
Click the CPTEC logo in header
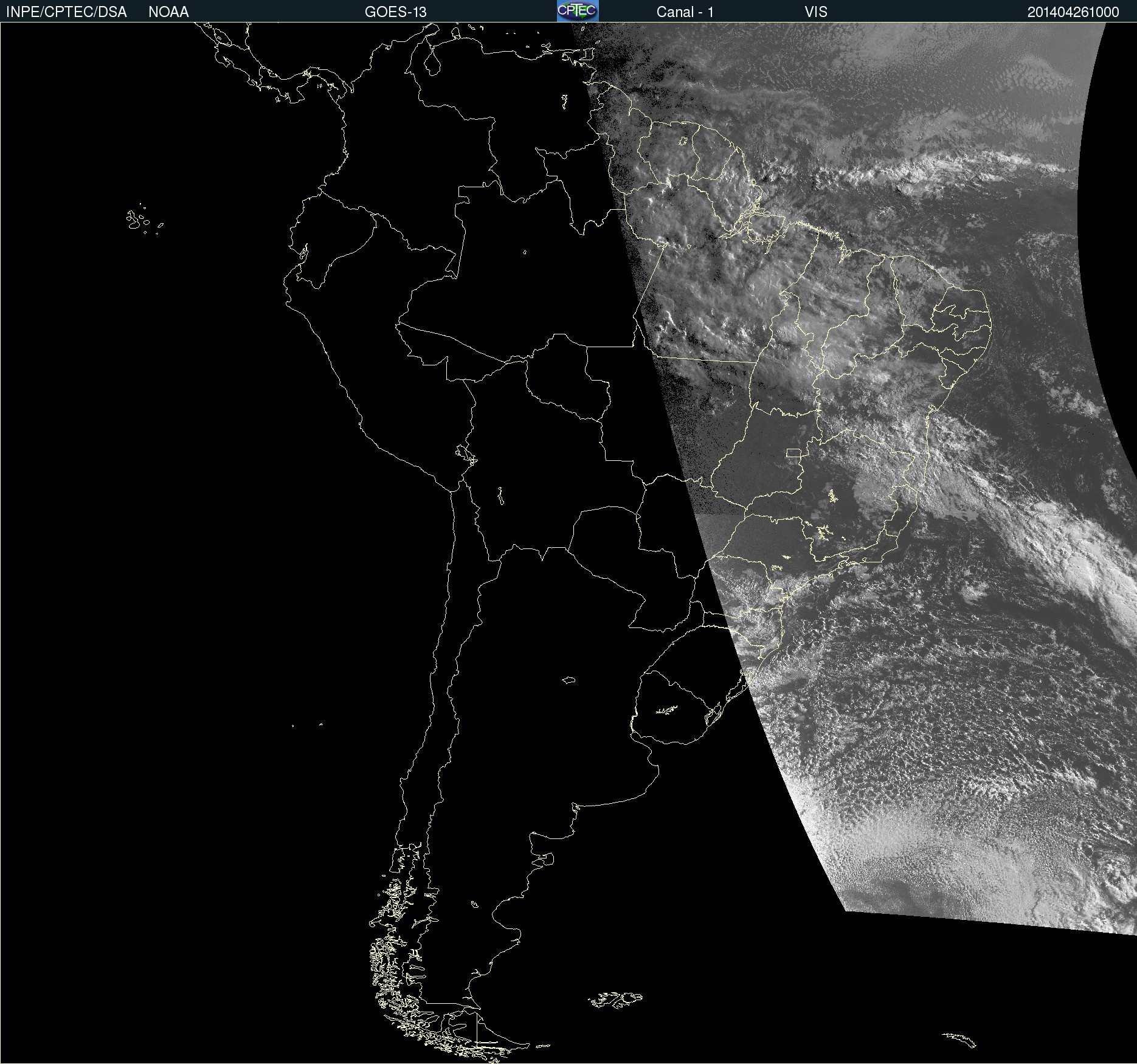pyautogui.click(x=578, y=11)
